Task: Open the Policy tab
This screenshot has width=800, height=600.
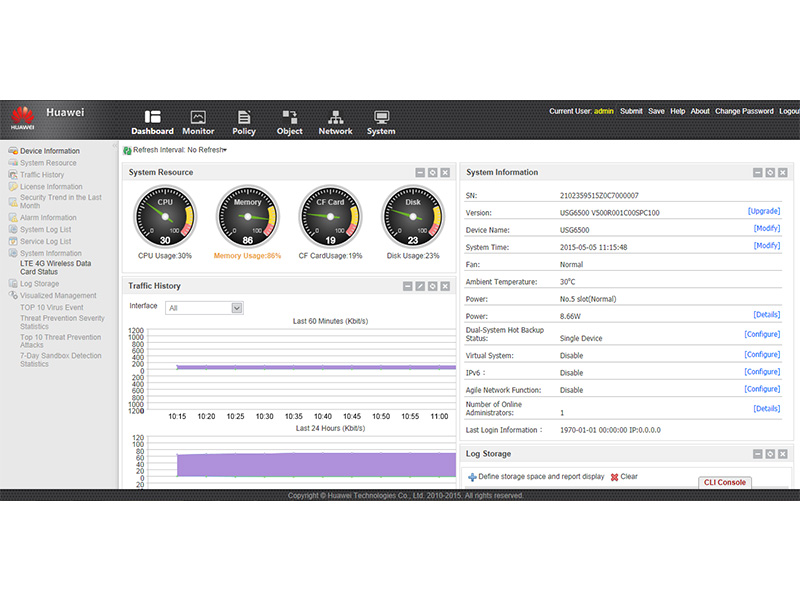Action: [244, 123]
